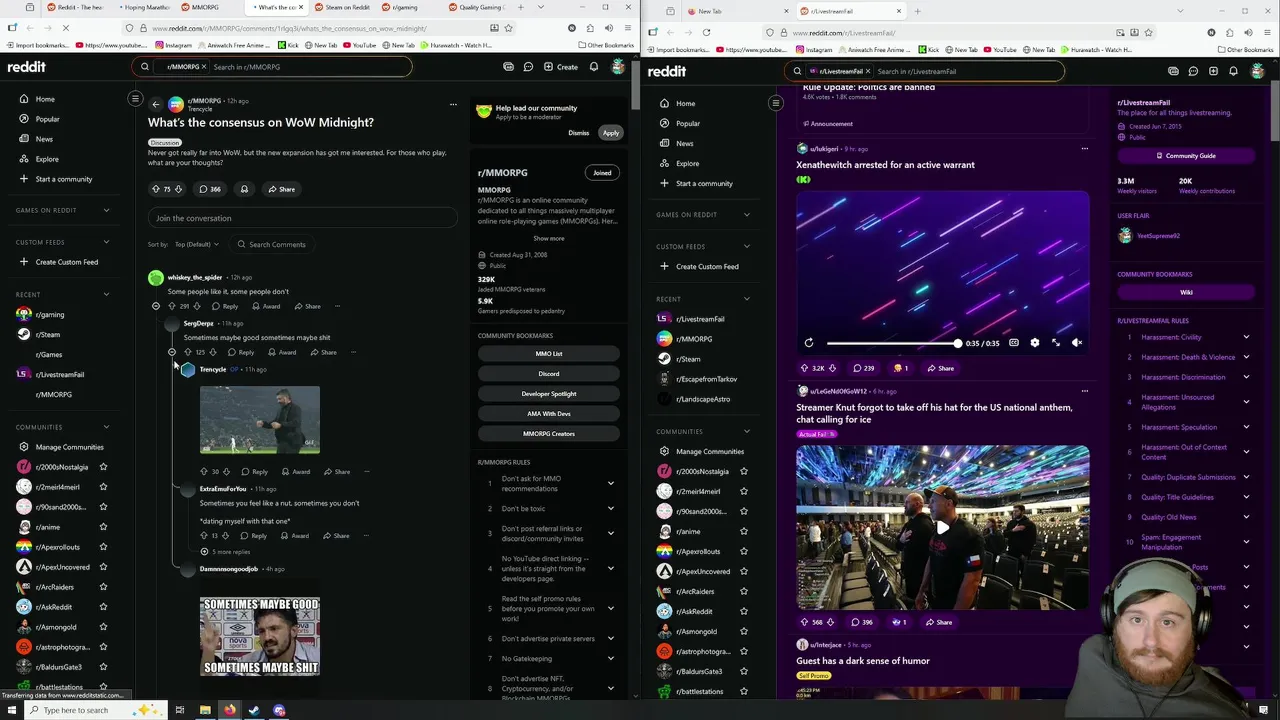
Task: Toggle Joined button for r/MMORPG
Action: tap(602, 173)
